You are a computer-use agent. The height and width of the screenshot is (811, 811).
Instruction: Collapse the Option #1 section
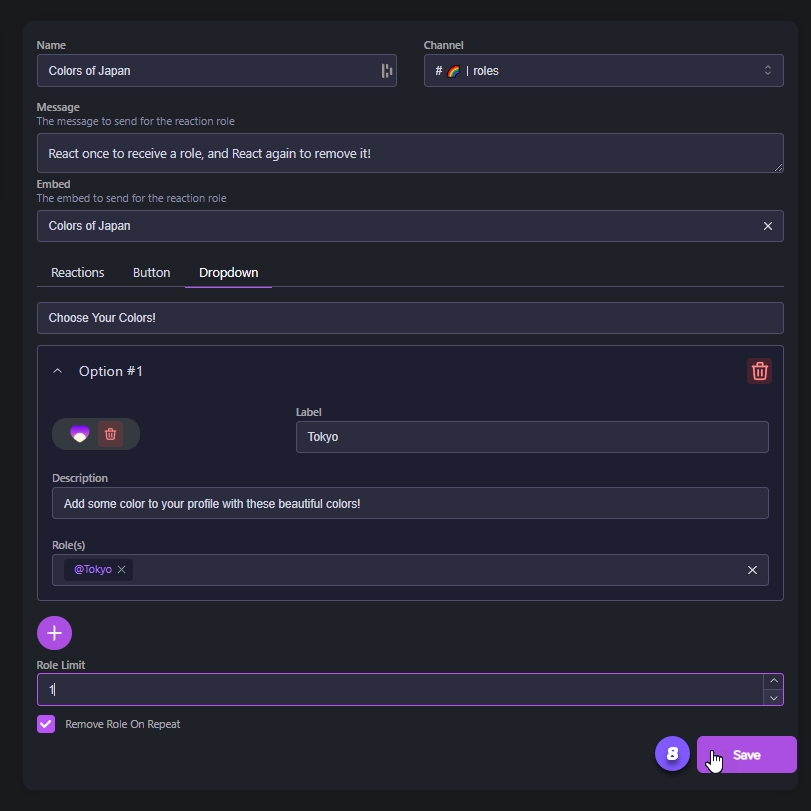tap(57, 371)
